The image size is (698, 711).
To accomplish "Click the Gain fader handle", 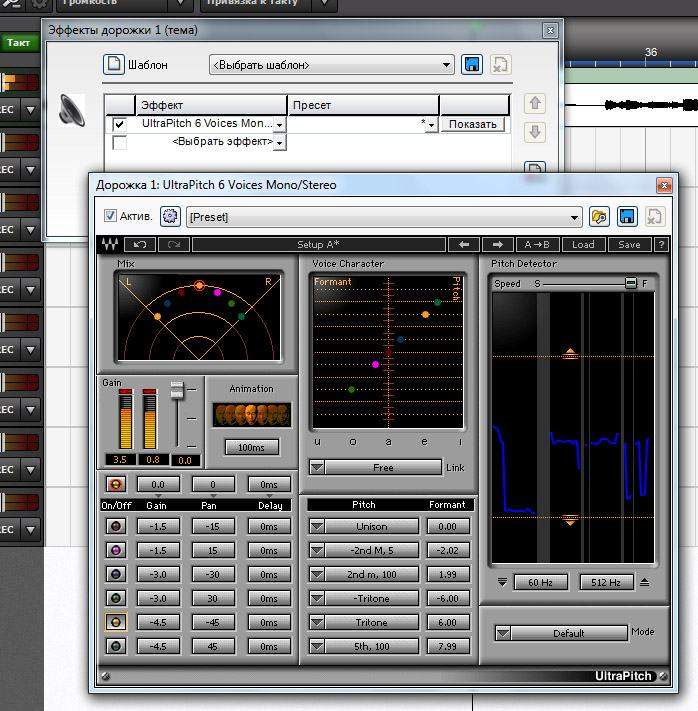I will pos(177,390).
